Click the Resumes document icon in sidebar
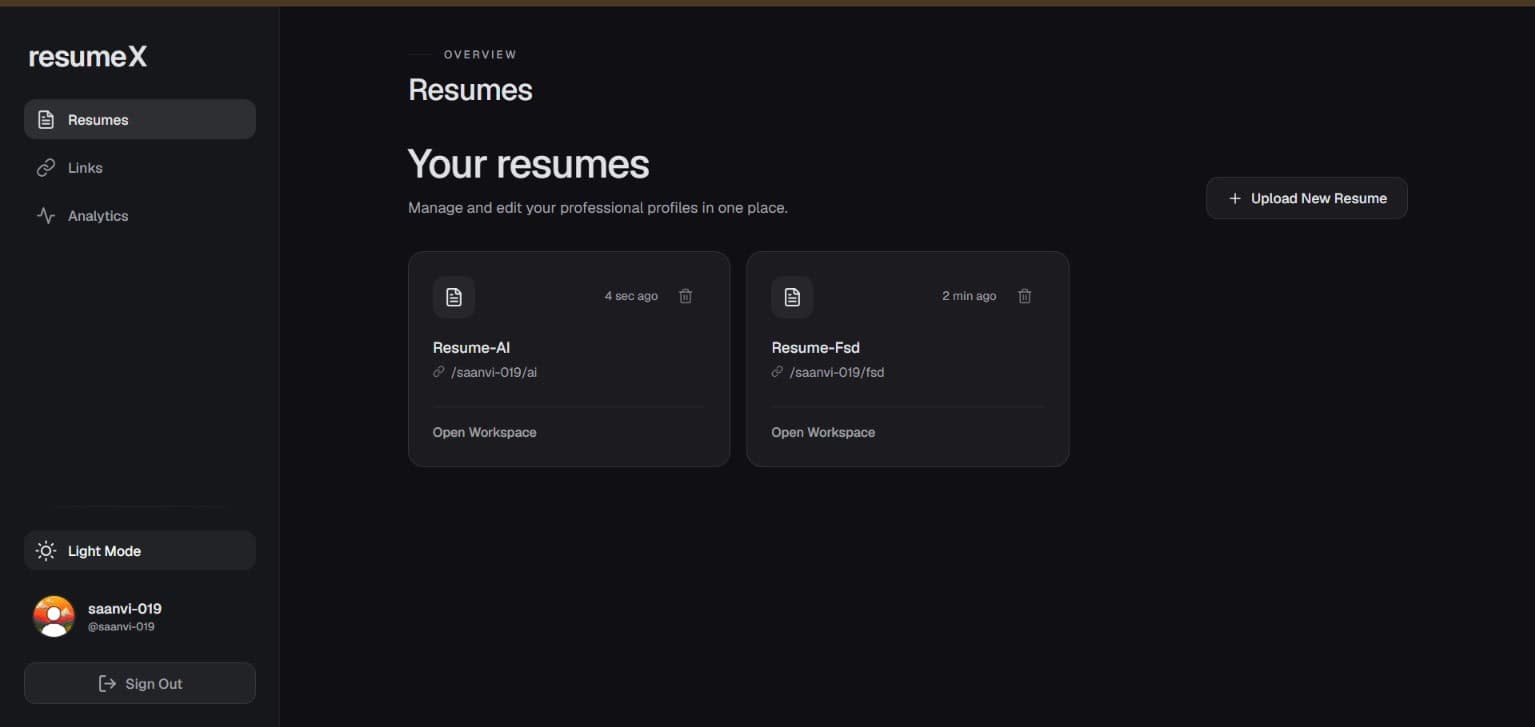 [45, 120]
